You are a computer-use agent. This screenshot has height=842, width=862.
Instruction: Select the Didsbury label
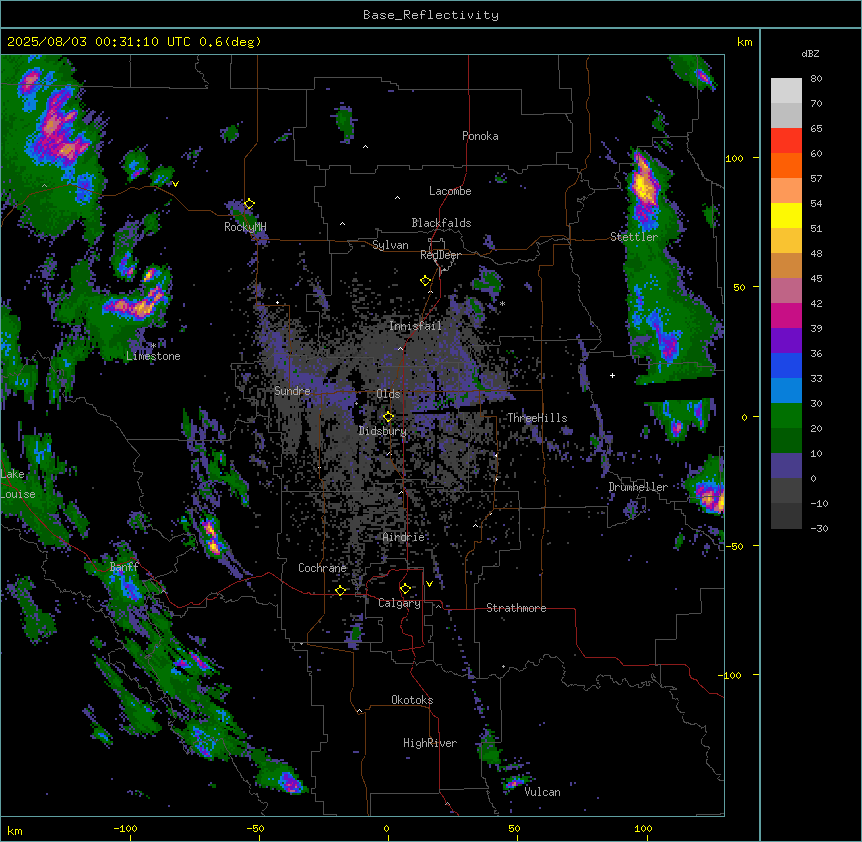(x=383, y=431)
